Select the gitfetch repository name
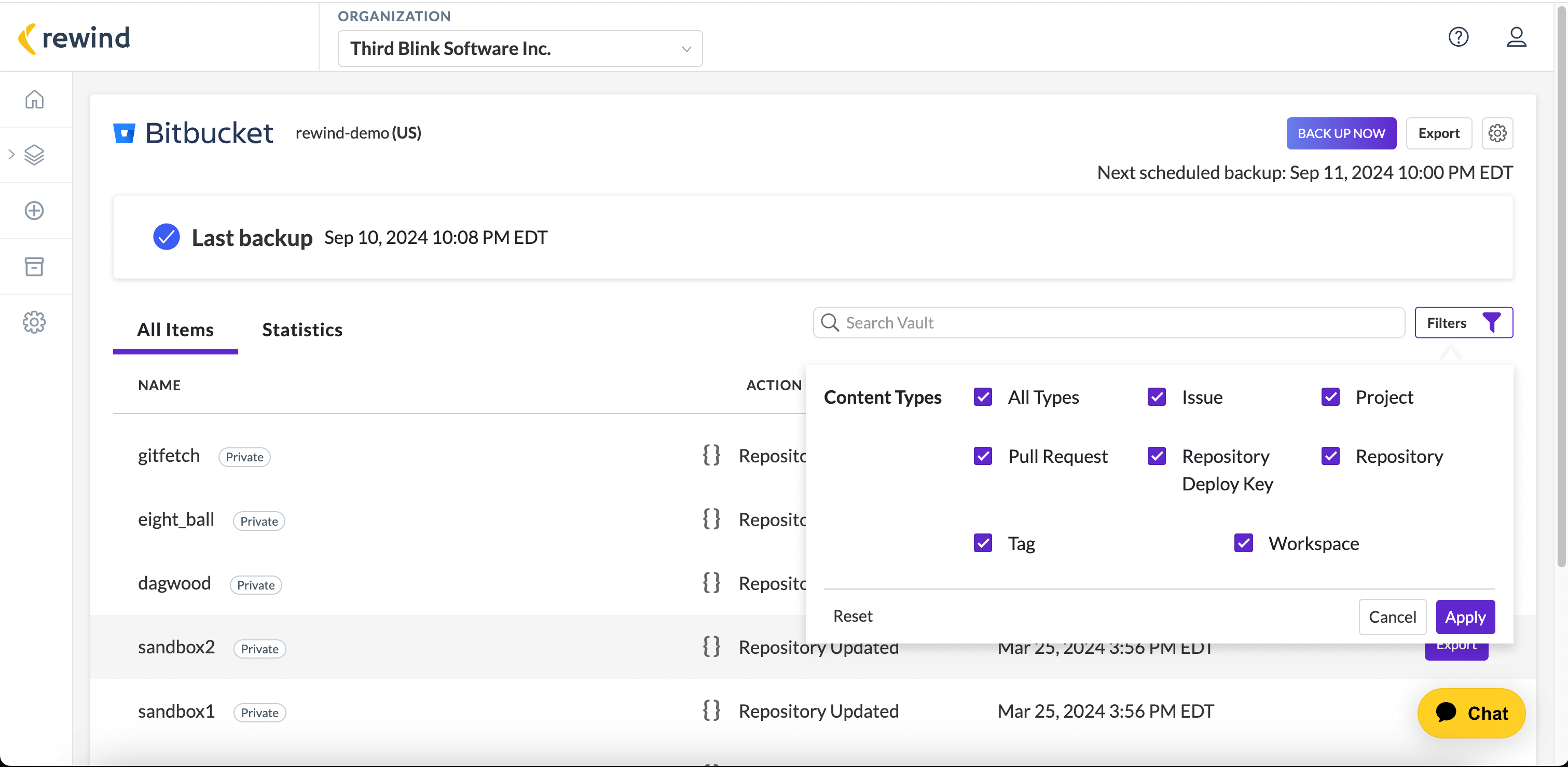The image size is (1568, 767). point(169,456)
